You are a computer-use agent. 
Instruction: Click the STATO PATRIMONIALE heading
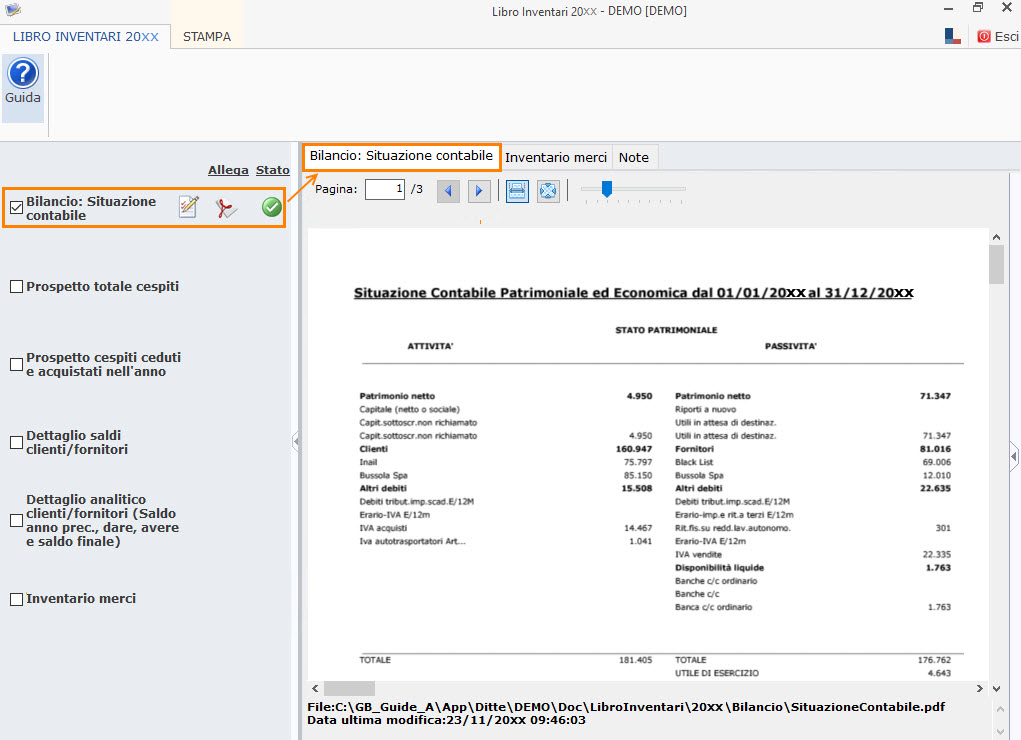tap(666, 330)
